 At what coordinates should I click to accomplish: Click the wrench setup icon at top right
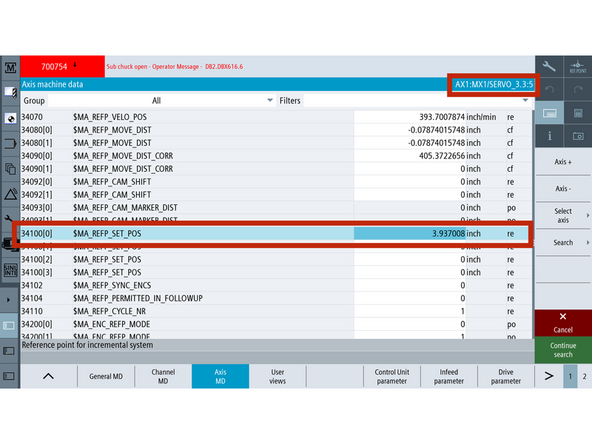coord(549,66)
